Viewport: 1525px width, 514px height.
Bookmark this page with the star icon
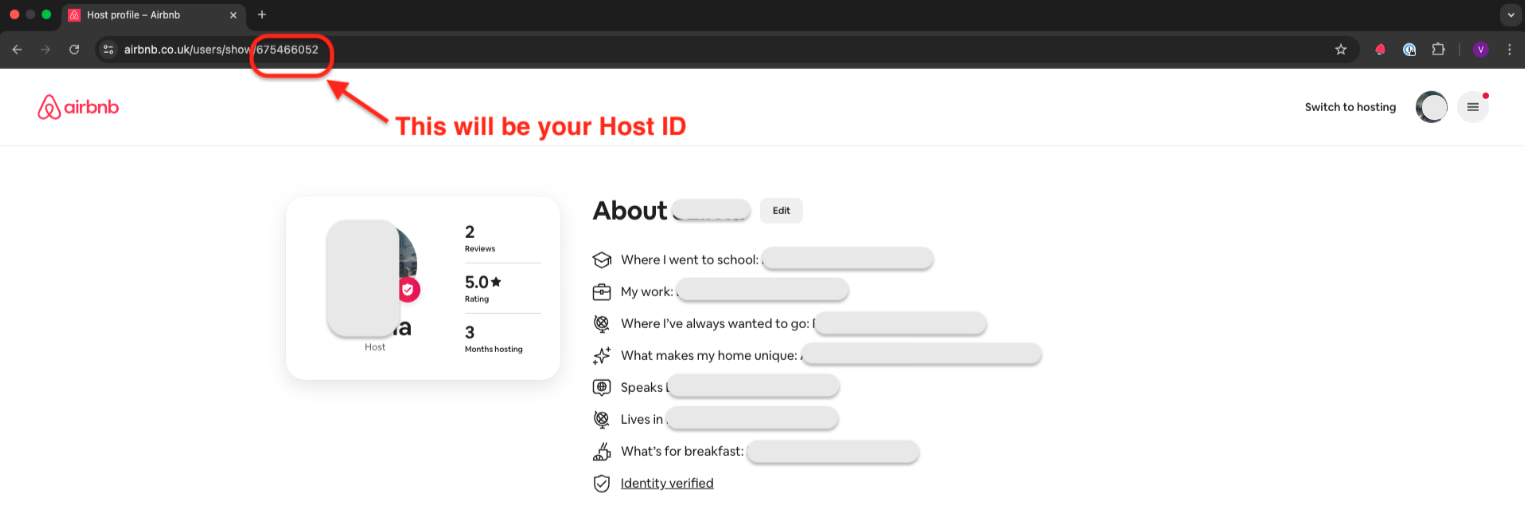1341,49
